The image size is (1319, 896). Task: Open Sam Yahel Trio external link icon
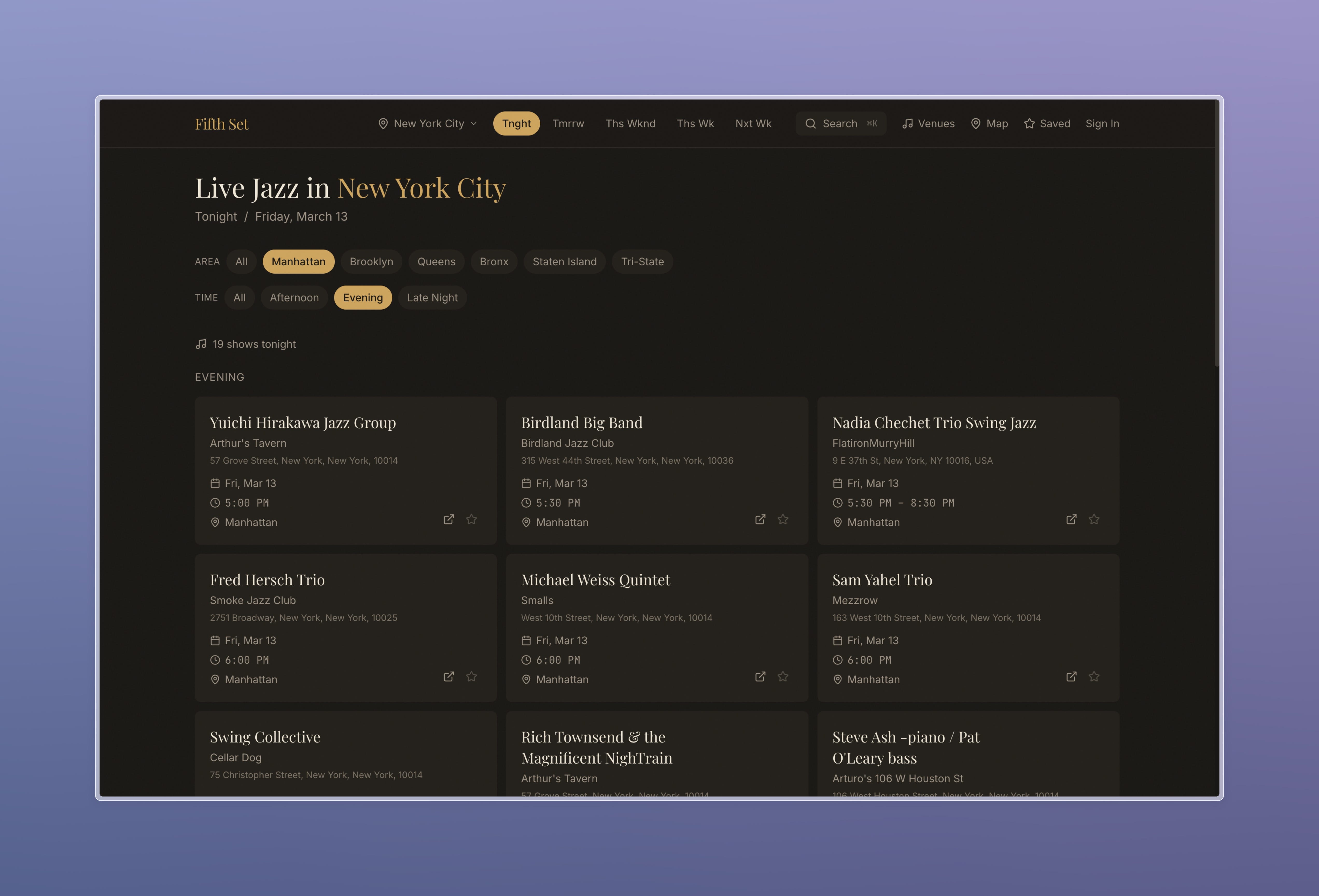click(x=1071, y=676)
